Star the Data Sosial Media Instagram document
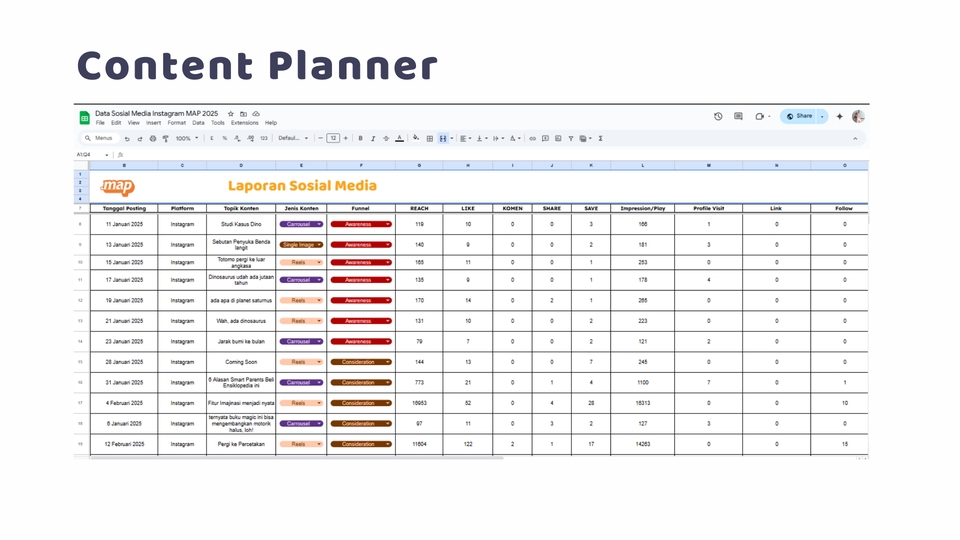The height and width of the screenshot is (540, 960). click(x=231, y=114)
